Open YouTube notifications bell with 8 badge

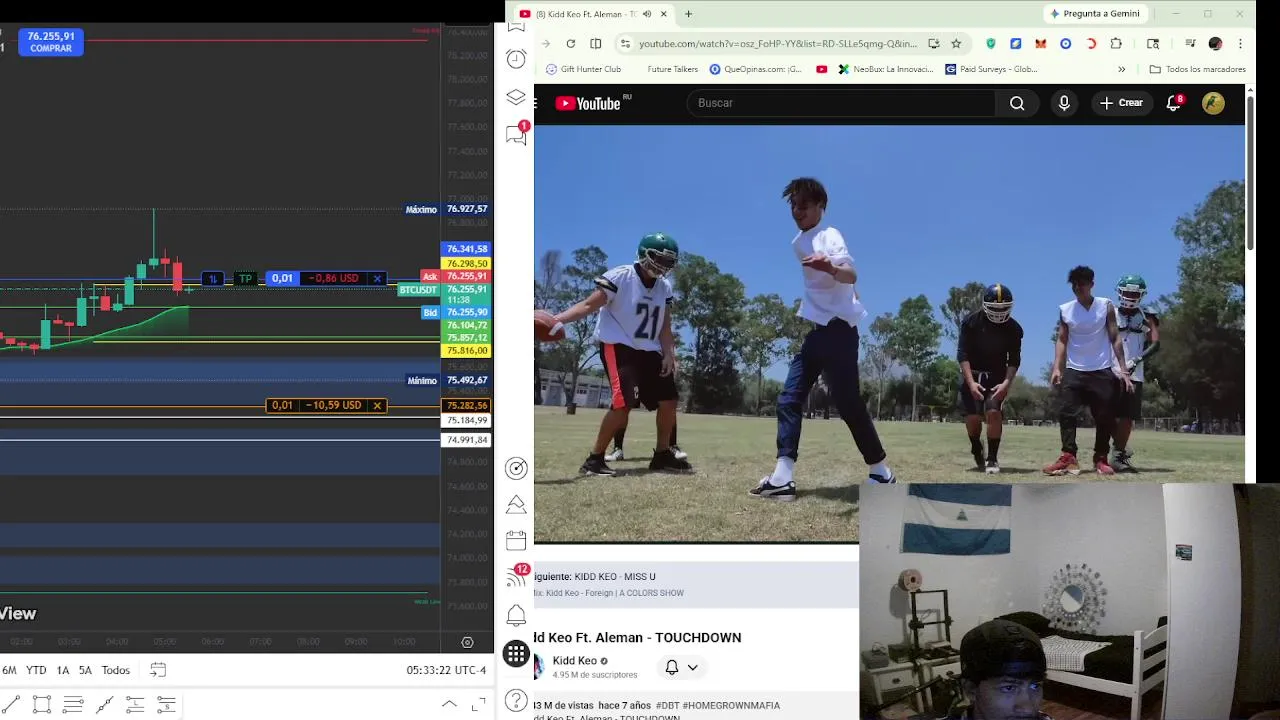click(1174, 103)
